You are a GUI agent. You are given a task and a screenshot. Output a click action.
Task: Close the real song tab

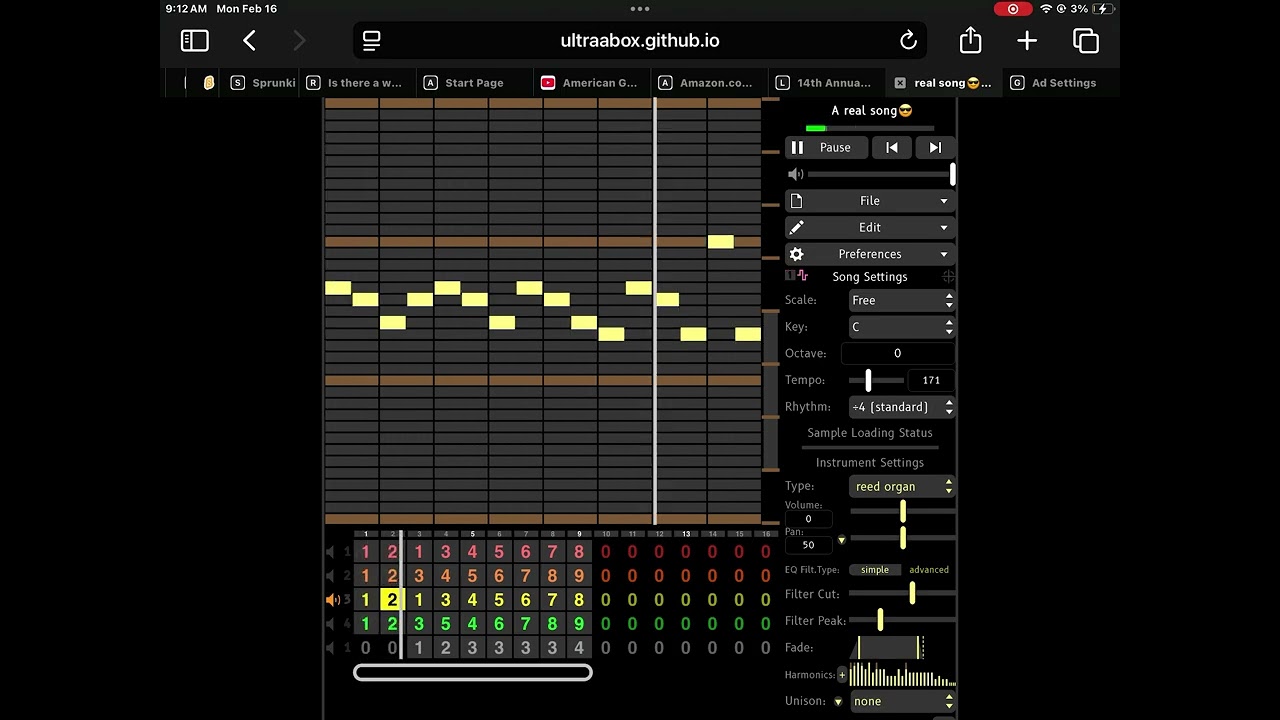tap(900, 83)
